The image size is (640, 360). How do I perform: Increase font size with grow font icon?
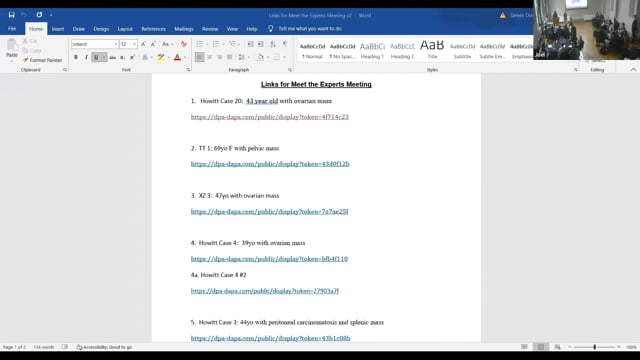(x=143, y=44)
